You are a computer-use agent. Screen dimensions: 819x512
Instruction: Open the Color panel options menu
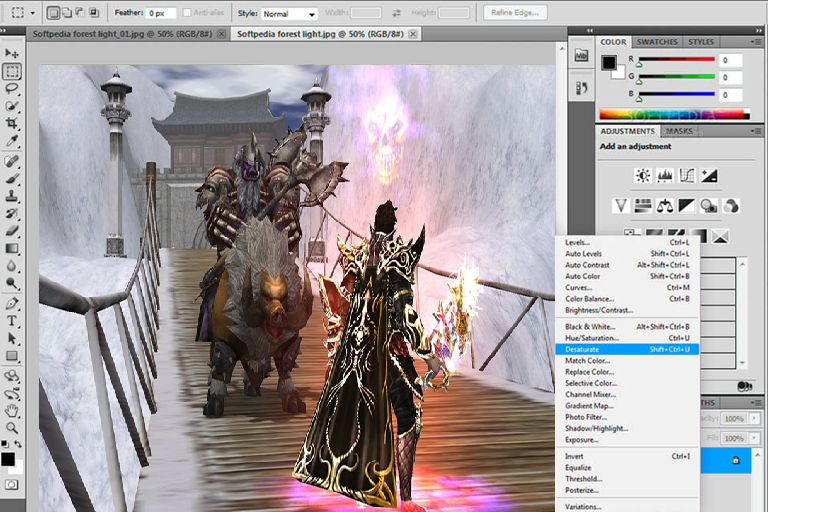point(756,42)
